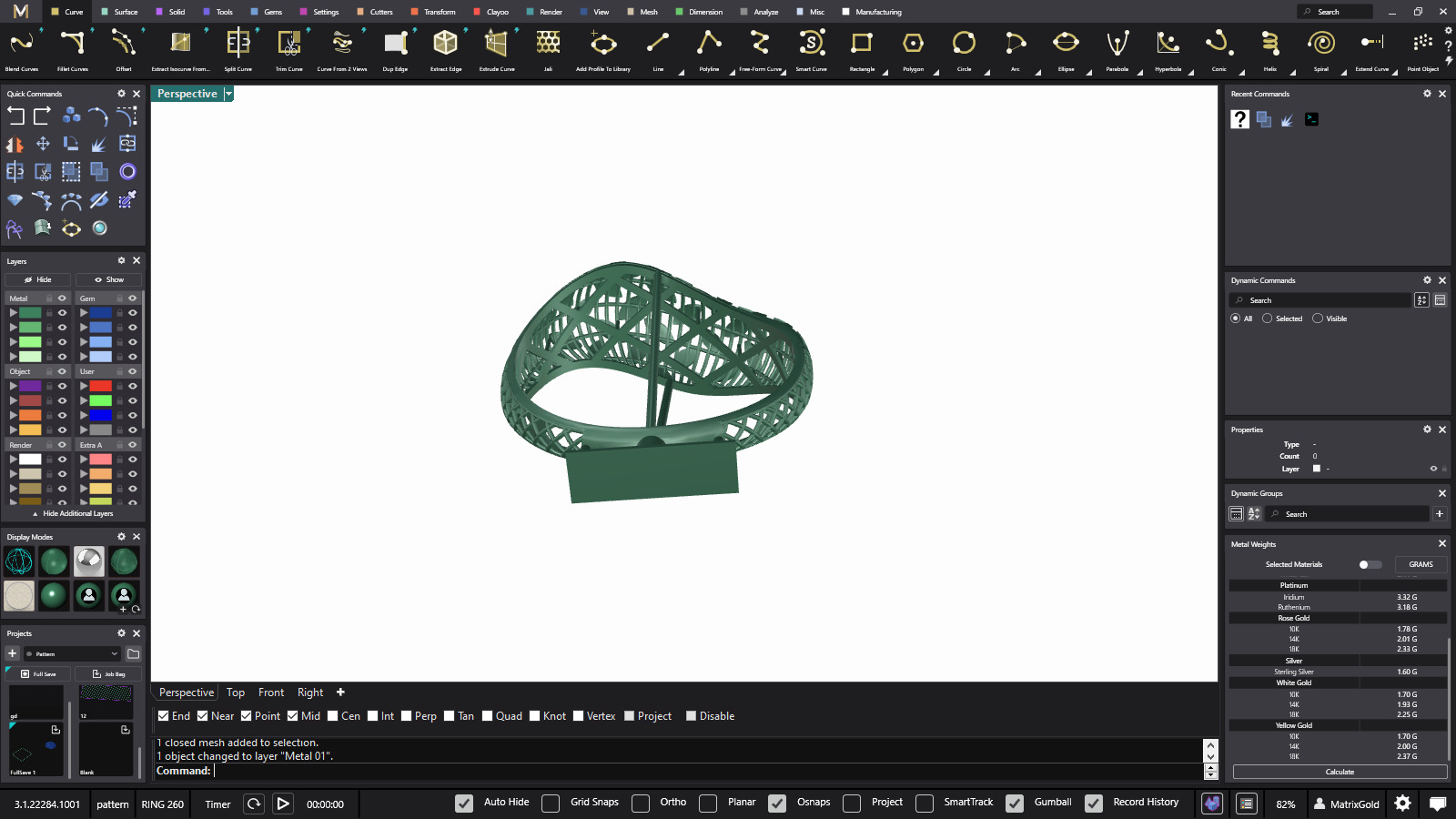Switch to the Top viewport tab
The height and width of the screenshot is (819, 1456).
[x=236, y=693]
